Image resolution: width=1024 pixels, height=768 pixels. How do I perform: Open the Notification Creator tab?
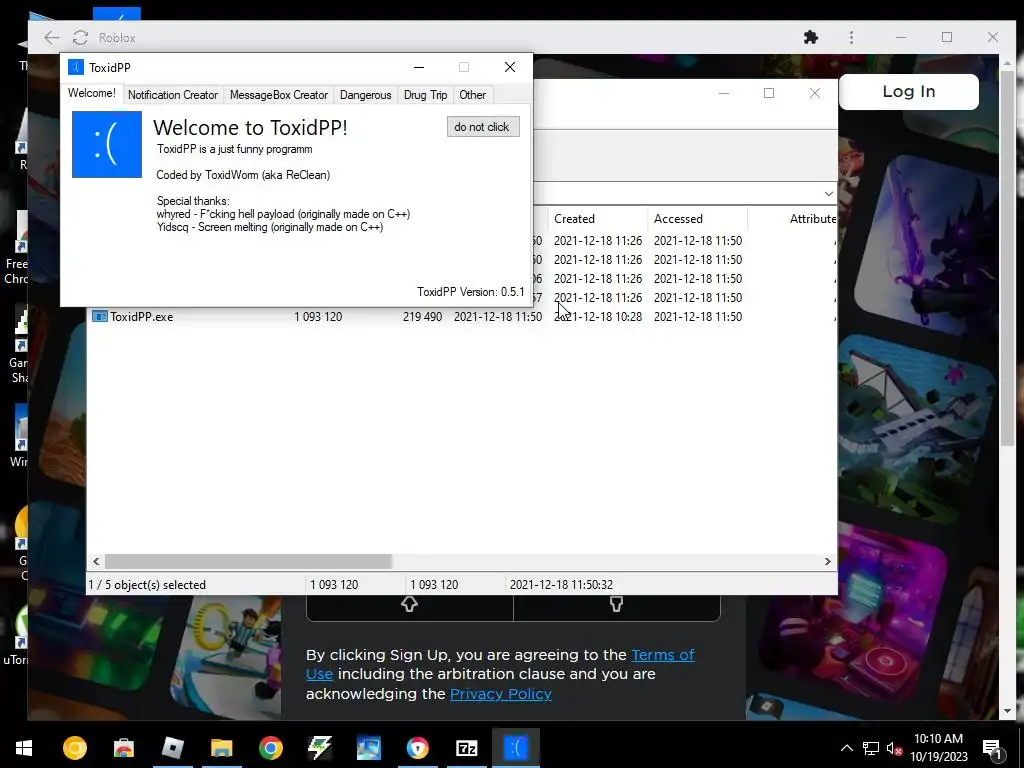(172, 95)
